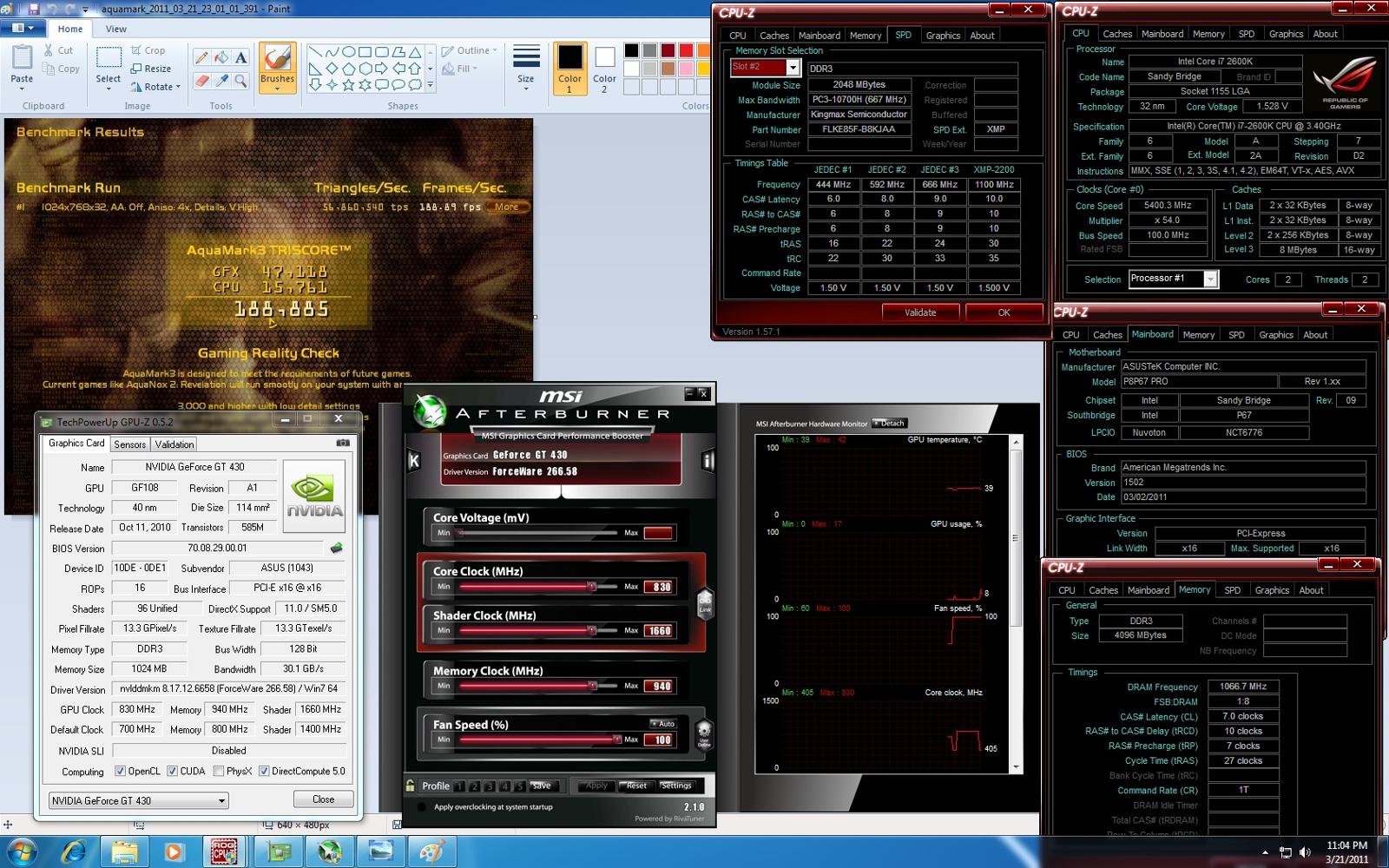This screenshot has width=1389, height=868.
Task: Open Internet Explorer from taskbar
Action: point(73,852)
